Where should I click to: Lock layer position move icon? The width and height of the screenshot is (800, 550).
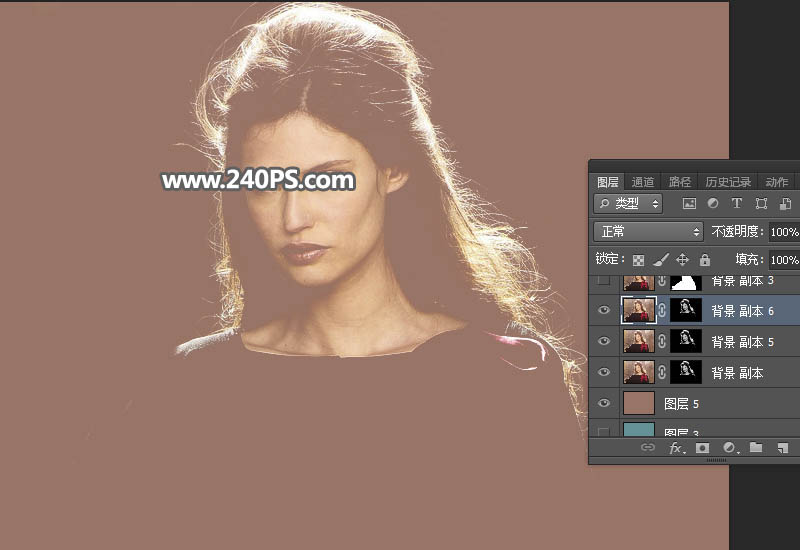pos(683,260)
